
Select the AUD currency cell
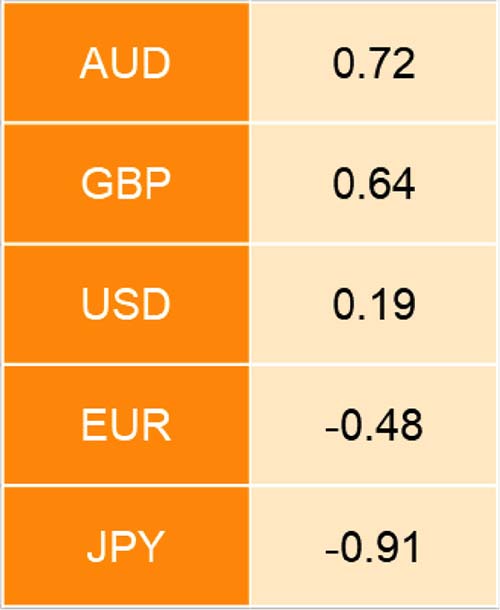coord(126,62)
